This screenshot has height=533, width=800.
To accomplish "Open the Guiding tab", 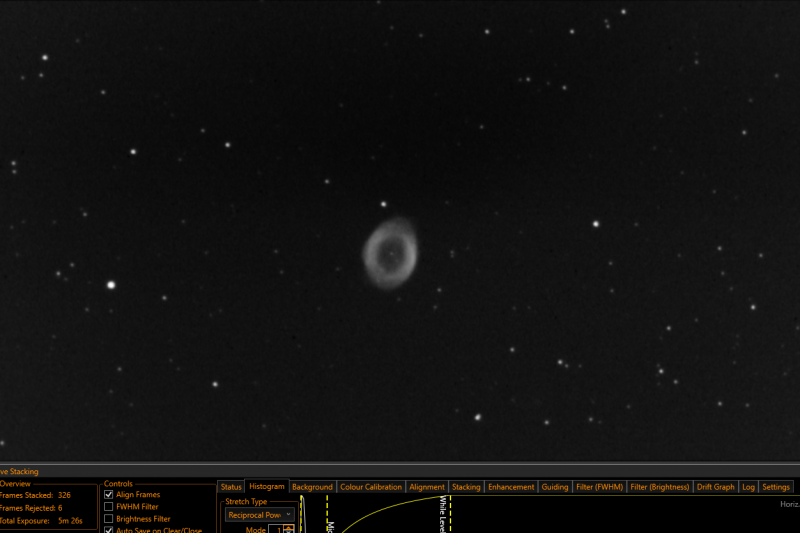I will [x=555, y=487].
